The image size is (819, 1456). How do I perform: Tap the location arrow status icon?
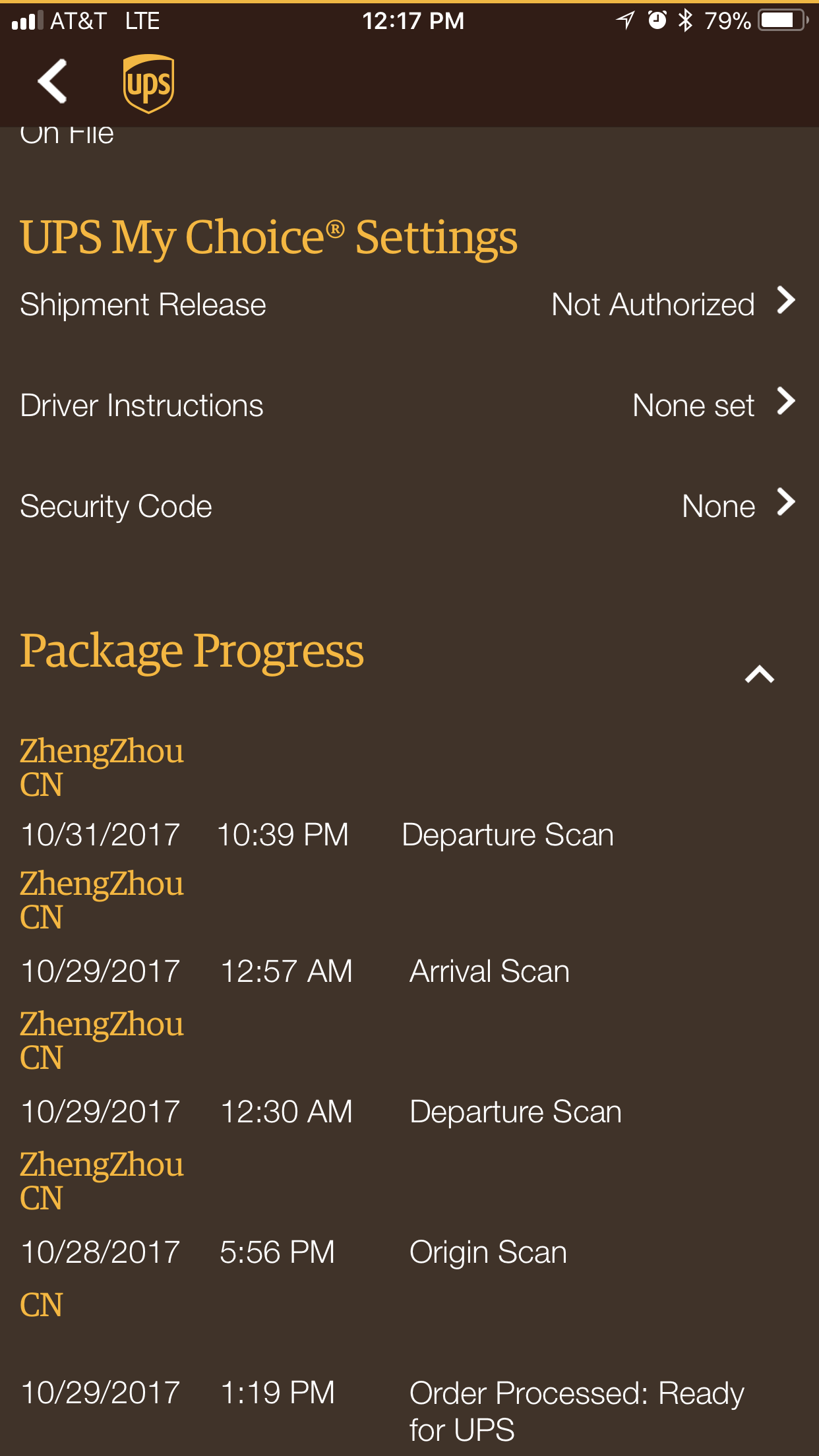625,20
